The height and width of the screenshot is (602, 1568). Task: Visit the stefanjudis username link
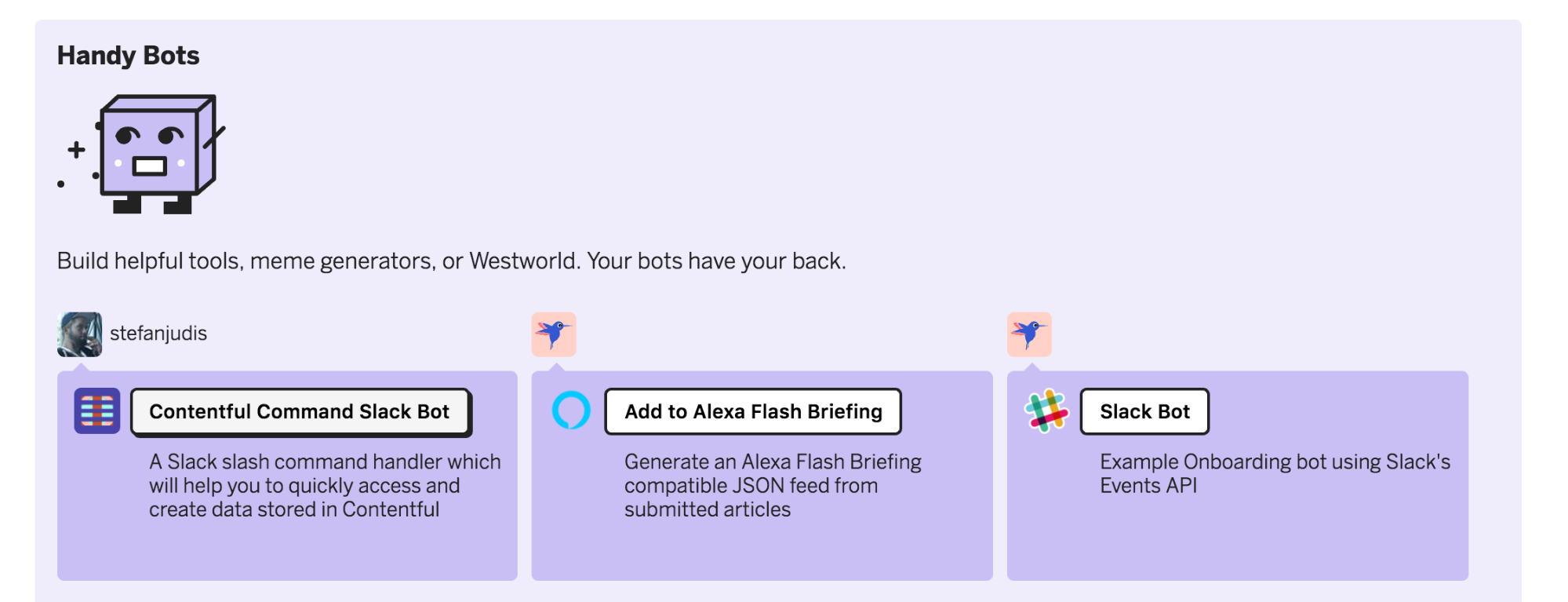coord(158,334)
